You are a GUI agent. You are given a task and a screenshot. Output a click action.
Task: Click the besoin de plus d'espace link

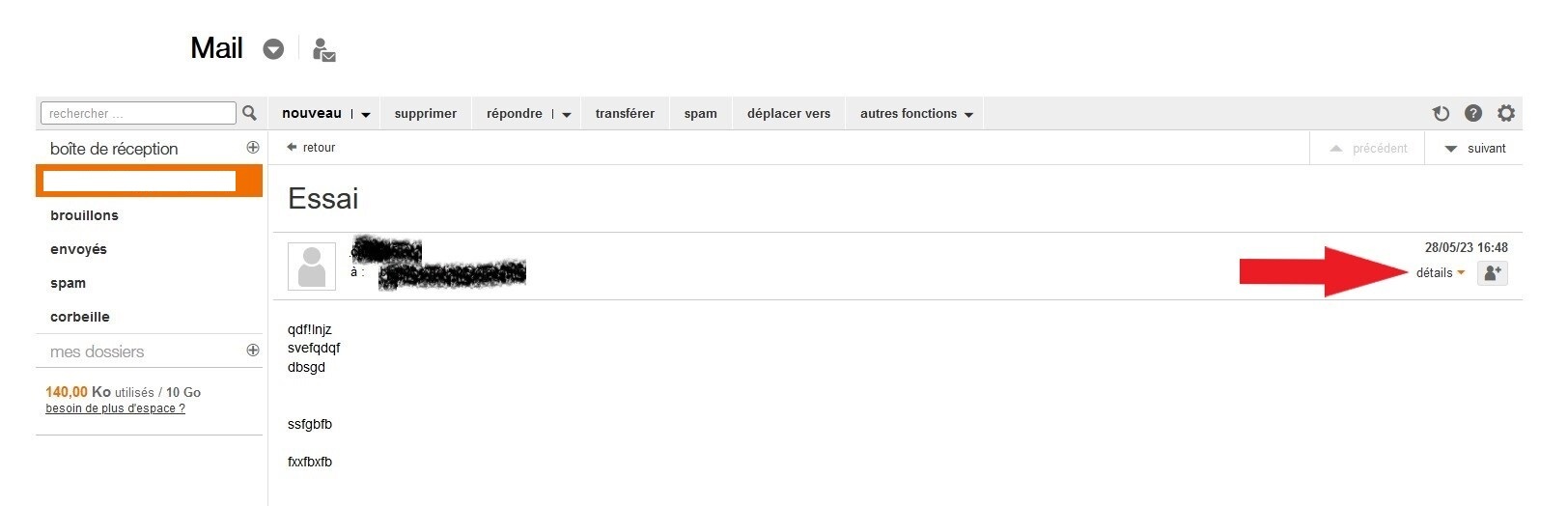115,408
